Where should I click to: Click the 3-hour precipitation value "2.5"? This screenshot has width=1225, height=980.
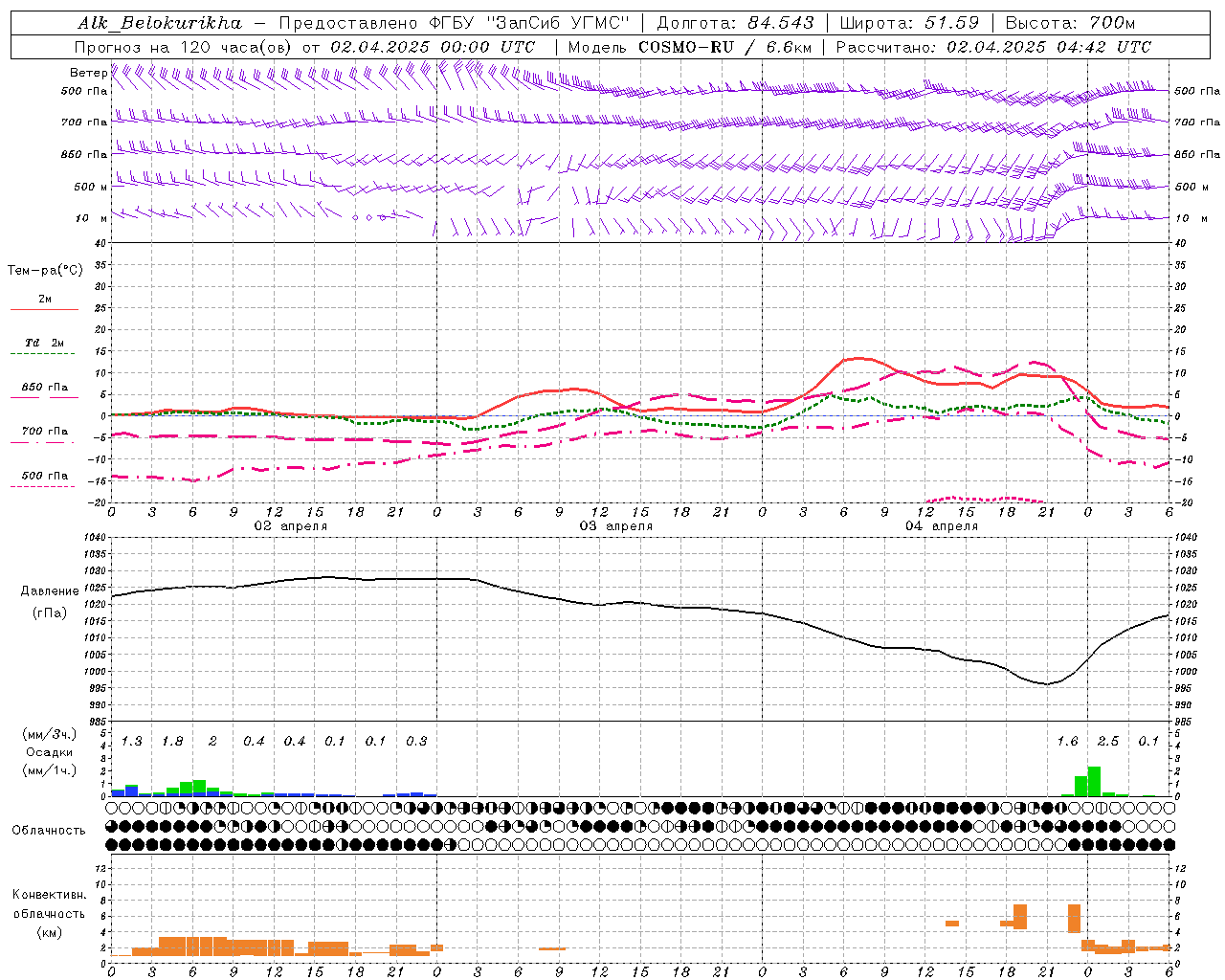[1107, 742]
